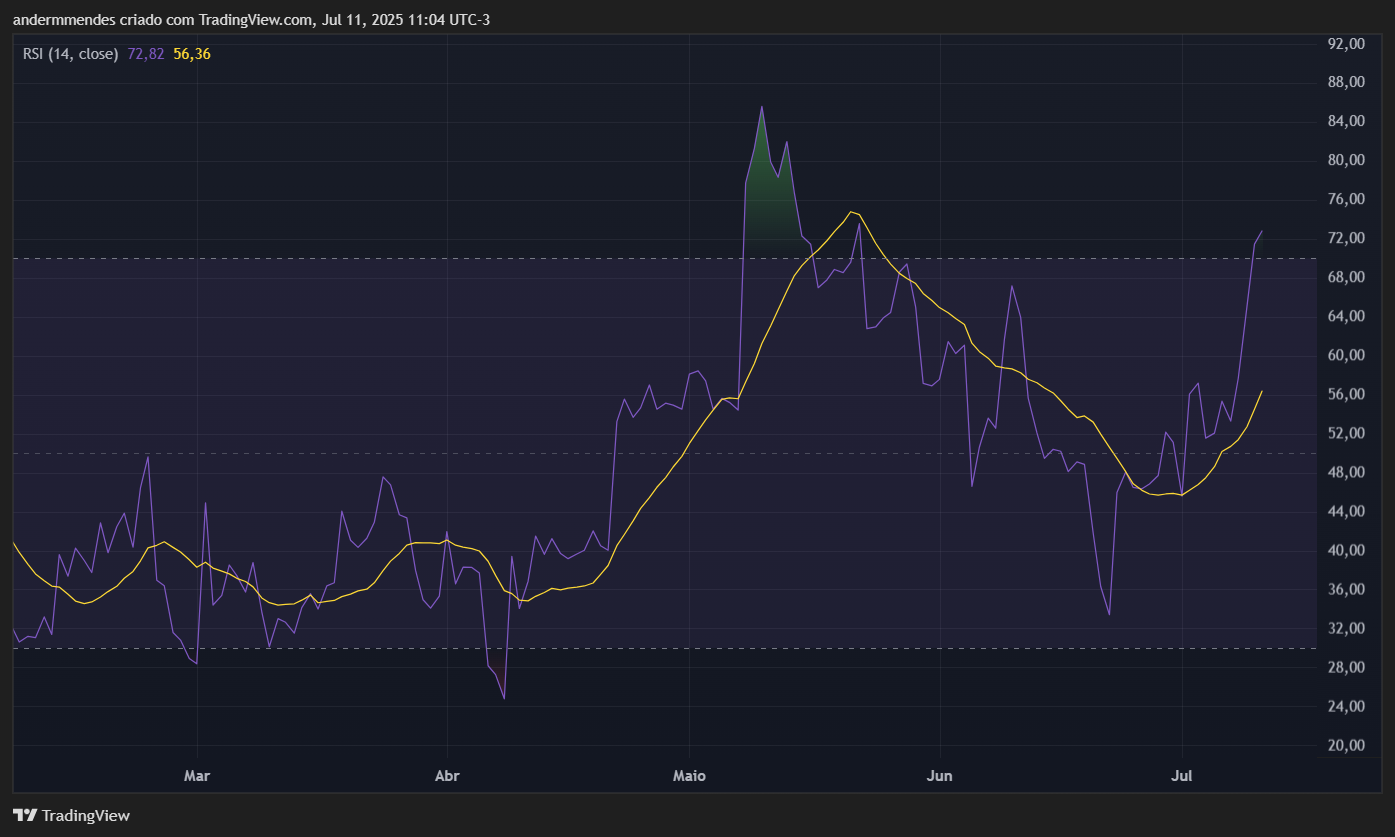This screenshot has height=837, width=1395.
Task: Click the 80,00 price scale label
Action: pos(1346,160)
